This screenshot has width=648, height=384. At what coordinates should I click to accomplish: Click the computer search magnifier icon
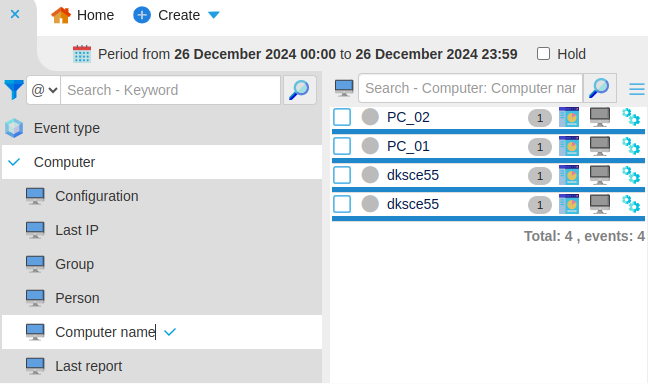[x=599, y=88]
